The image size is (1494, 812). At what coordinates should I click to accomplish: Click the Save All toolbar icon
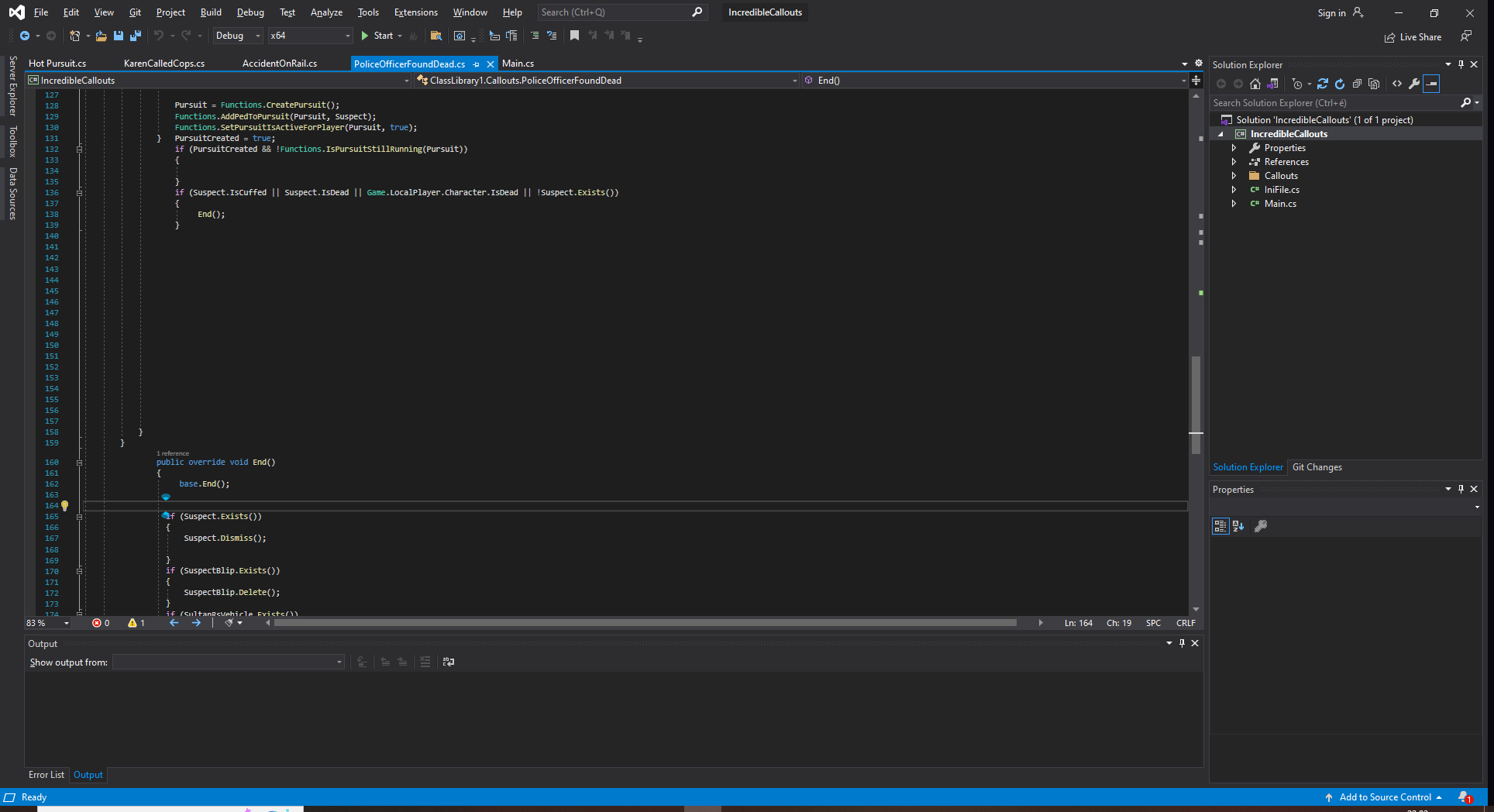click(x=136, y=36)
